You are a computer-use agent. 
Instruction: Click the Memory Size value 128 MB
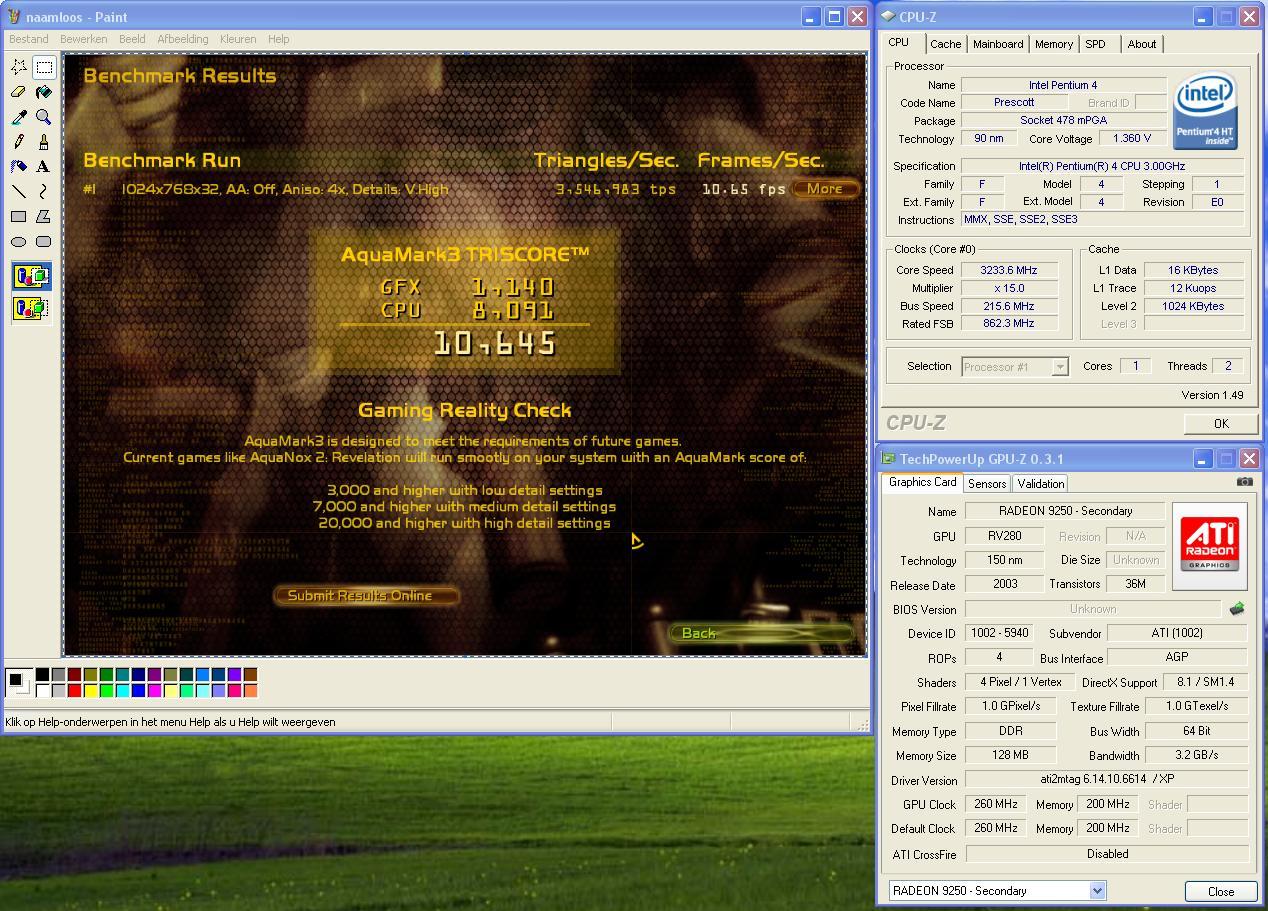(x=1011, y=755)
